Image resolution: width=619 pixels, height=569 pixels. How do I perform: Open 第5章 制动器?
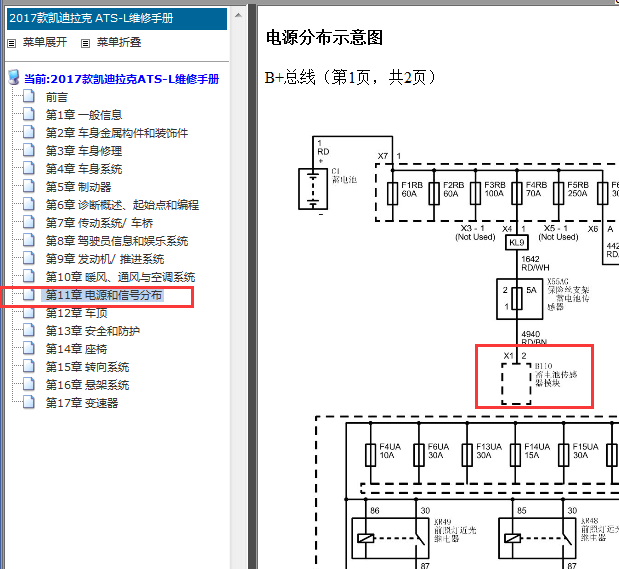(x=78, y=187)
